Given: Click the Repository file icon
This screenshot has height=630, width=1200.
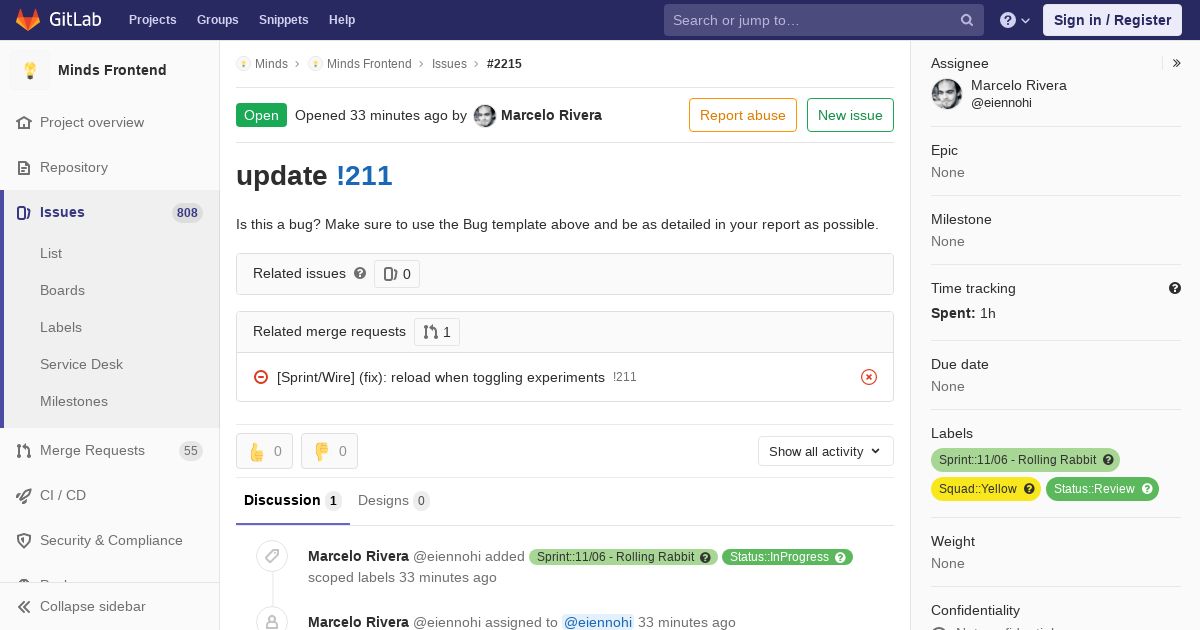Looking at the screenshot, I should (24, 167).
